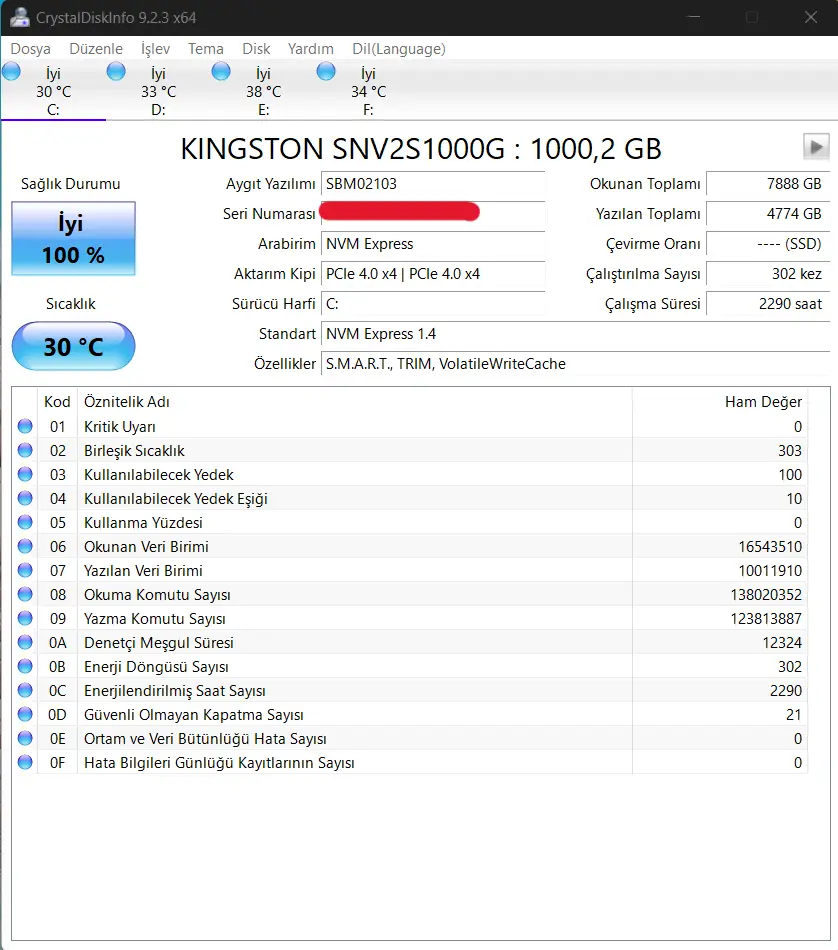Click the status dot for Enerjilendirilmiş Saat Sayısı
Screen dimensions: 838x950
[25, 690]
